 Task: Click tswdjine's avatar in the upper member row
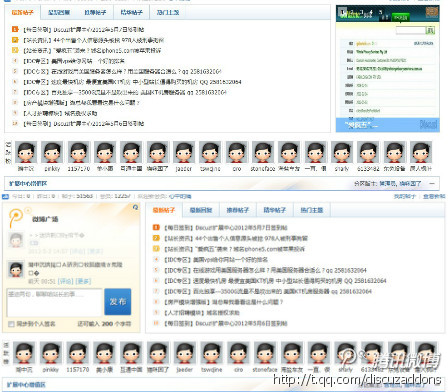210,152
